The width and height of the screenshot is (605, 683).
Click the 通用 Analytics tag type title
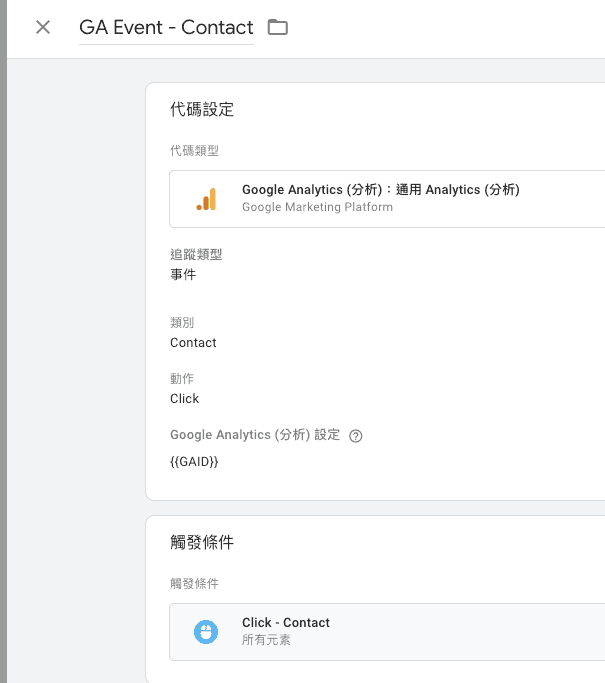pyautogui.click(x=380, y=190)
